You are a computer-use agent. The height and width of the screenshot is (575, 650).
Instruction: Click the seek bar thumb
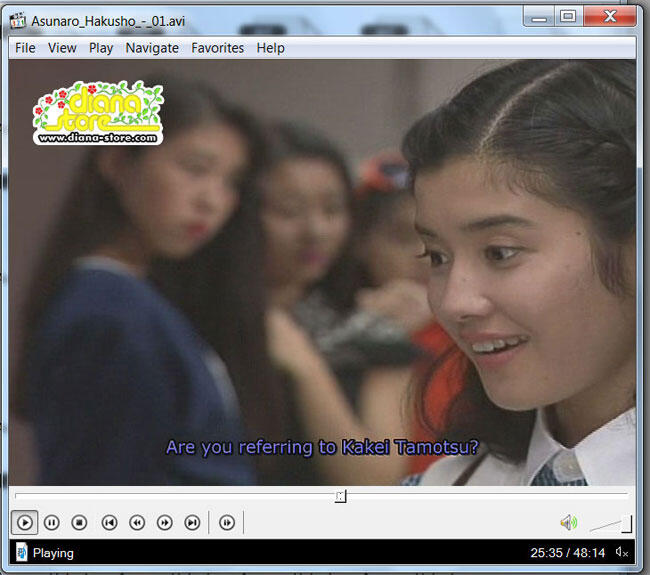pyautogui.click(x=340, y=496)
